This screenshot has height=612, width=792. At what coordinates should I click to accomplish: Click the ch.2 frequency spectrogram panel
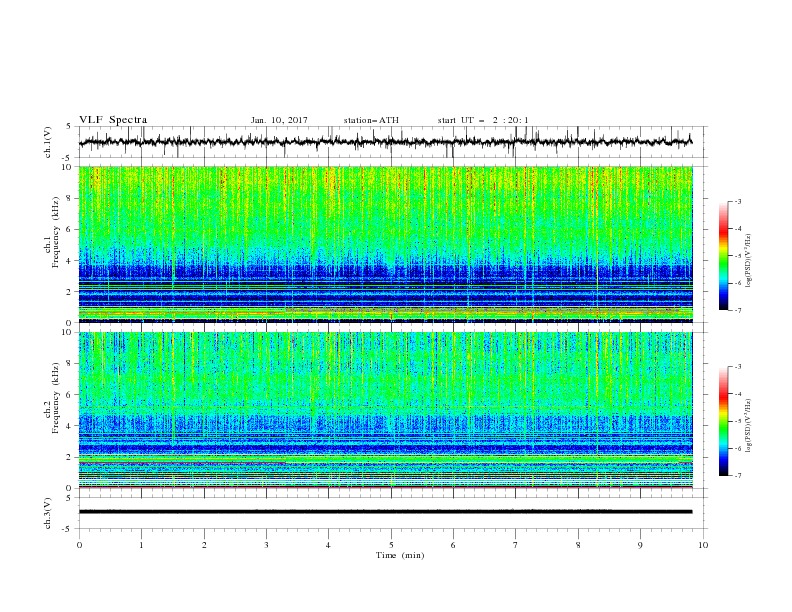point(386,410)
